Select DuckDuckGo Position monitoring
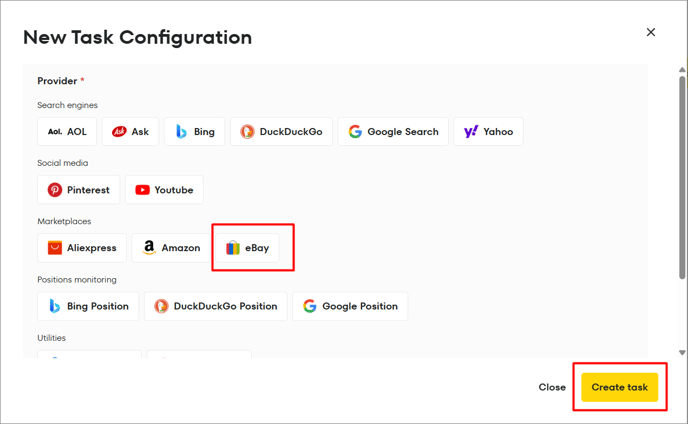The height and width of the screenshot is (424, 688). pos(215,306)
